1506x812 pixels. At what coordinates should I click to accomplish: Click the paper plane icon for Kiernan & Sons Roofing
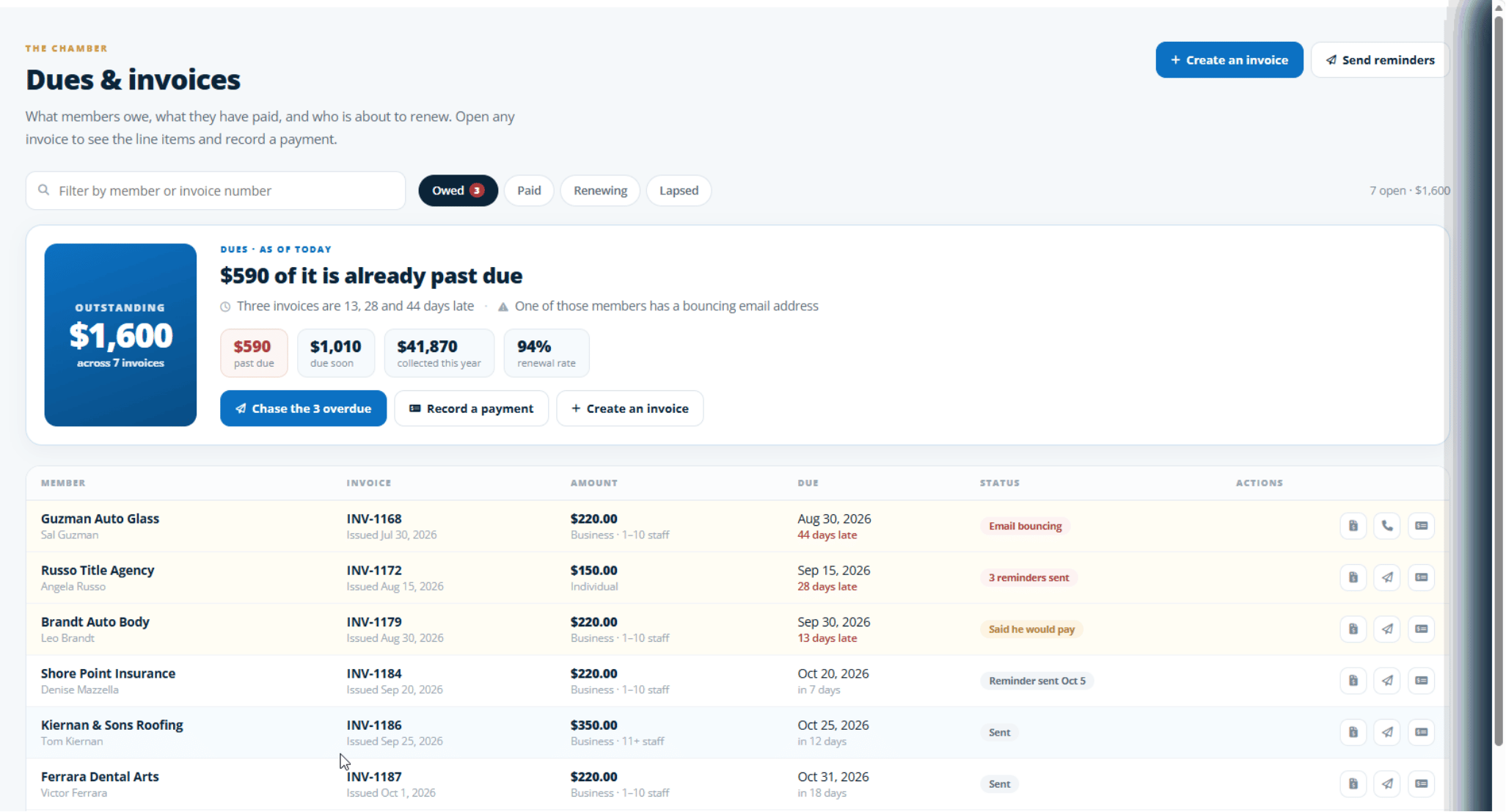(x=1386, y=732)
